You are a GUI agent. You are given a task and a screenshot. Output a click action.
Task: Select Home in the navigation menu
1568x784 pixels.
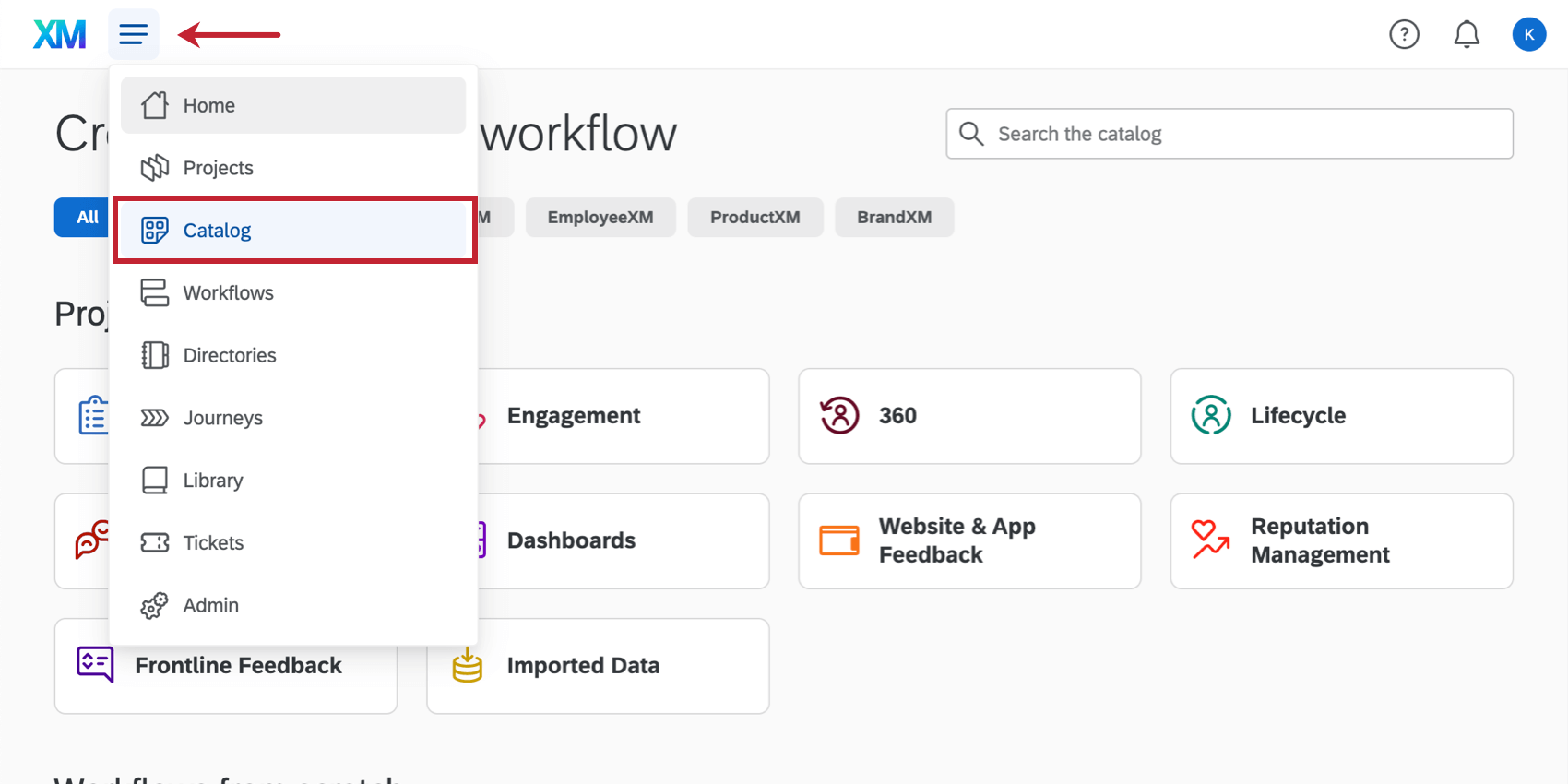tap(293, 105)
